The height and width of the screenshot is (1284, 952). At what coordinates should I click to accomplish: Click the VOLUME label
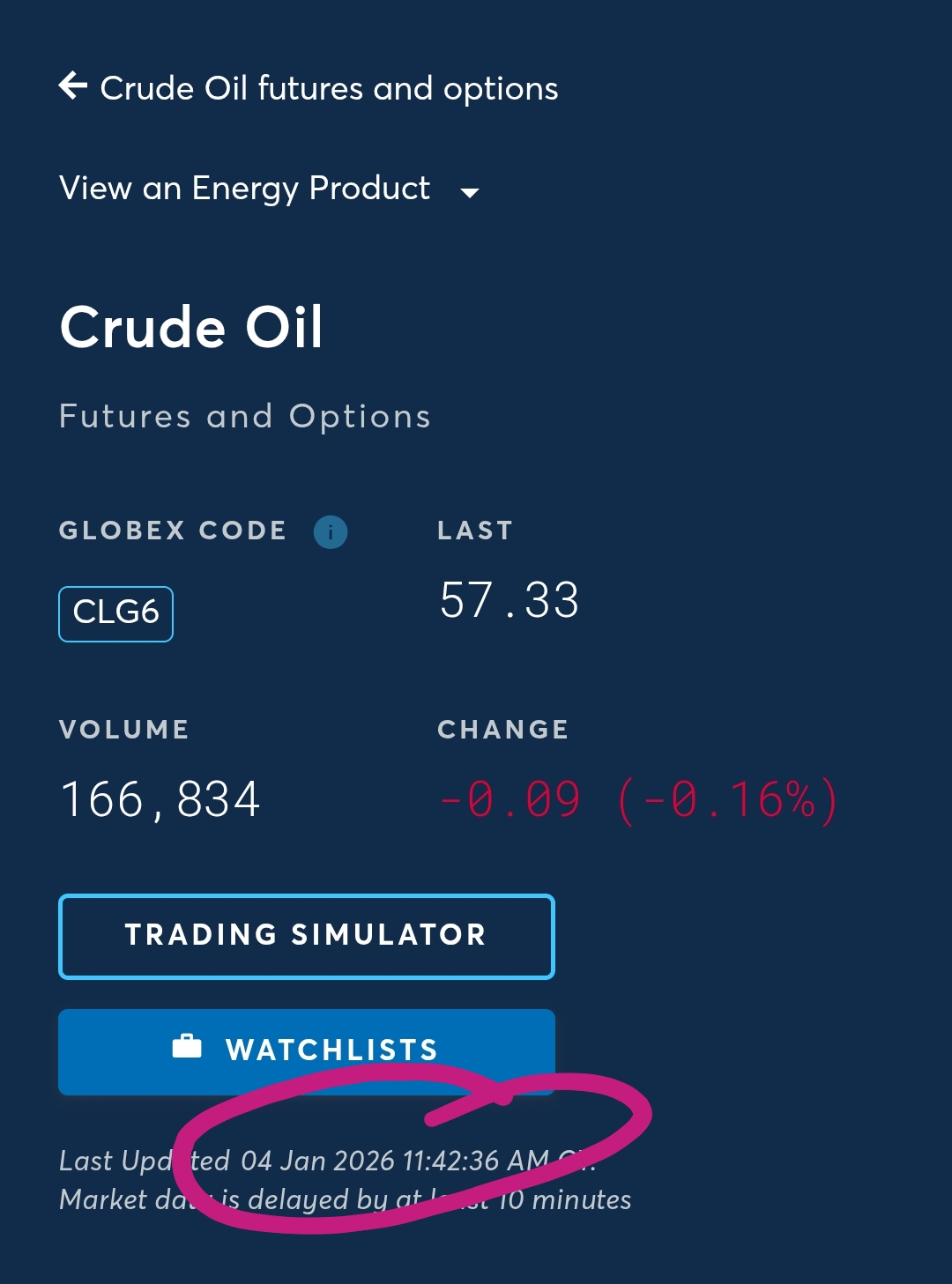[124, 730]
